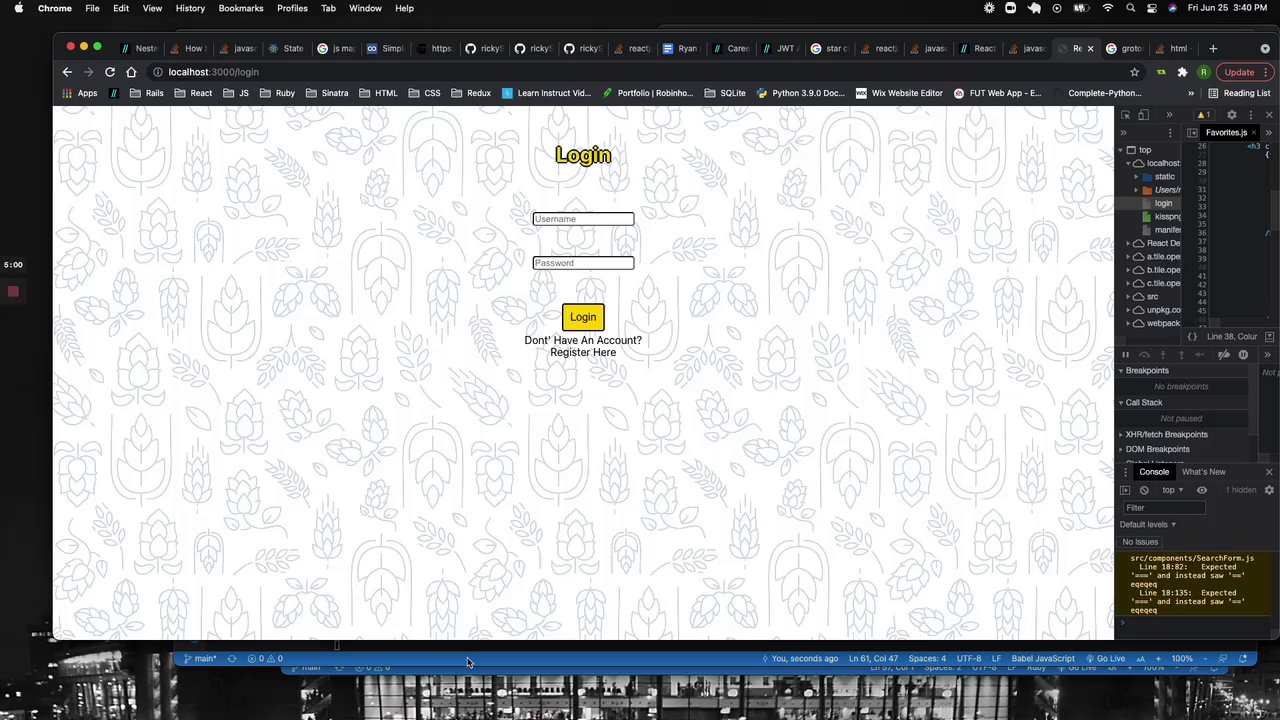This screenshot has width=1280, height=720.
Task: Expand the webpack tree node
Action: click(x=1129, y=324)
